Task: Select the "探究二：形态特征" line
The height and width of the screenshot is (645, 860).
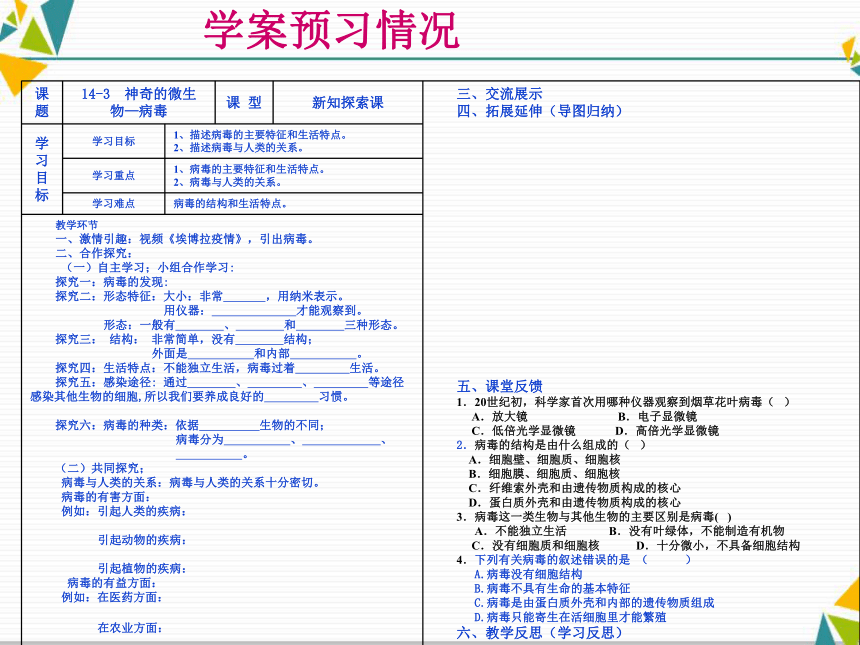Action: click(200, 296)
